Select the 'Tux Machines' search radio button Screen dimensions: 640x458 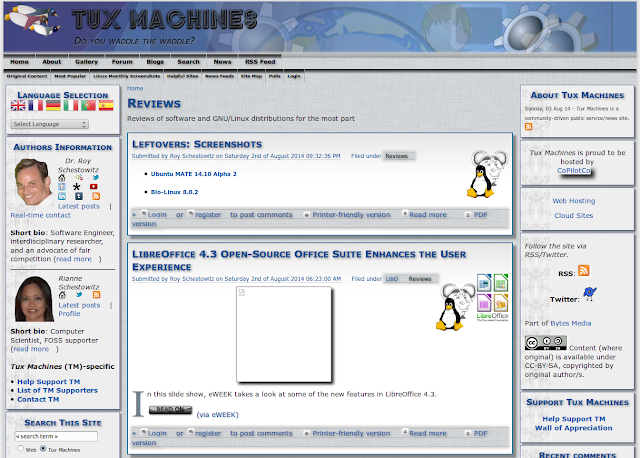pyautogui.click(x=43, y=448)
